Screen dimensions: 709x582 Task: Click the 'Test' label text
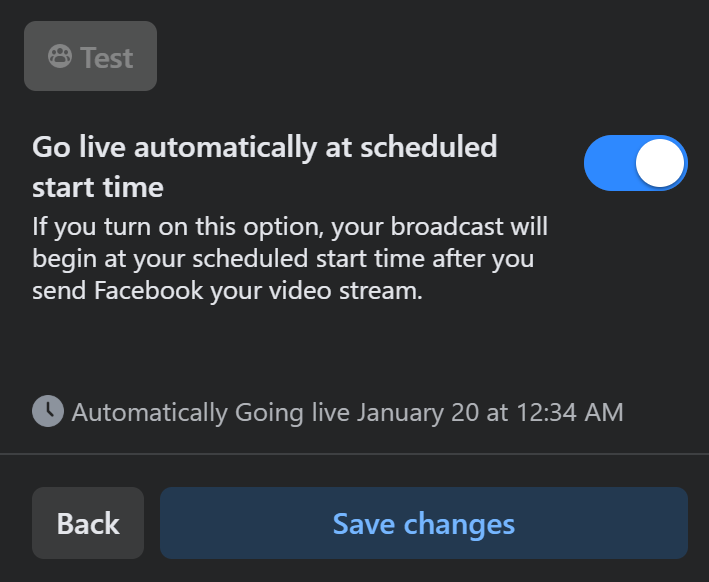107,58
